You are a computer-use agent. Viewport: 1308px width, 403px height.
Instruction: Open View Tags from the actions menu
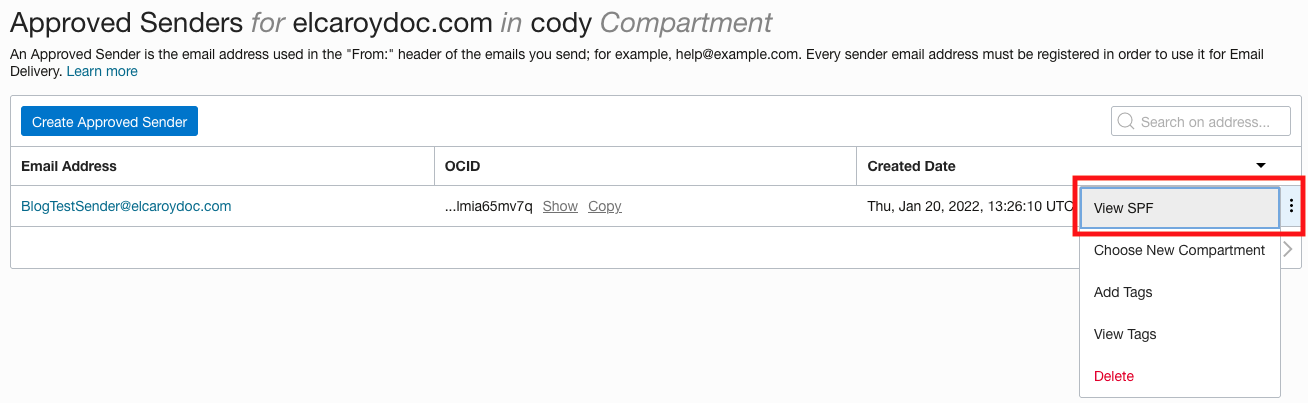(x=1125, y=334)
